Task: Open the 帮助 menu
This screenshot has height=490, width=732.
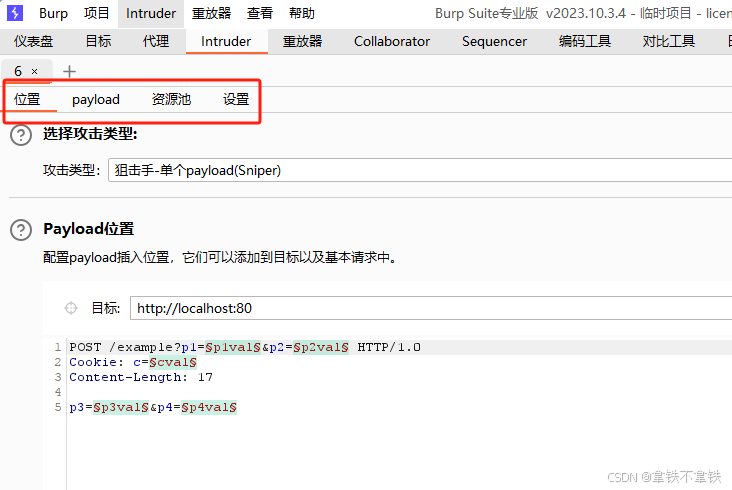Action: pos(302,13)
